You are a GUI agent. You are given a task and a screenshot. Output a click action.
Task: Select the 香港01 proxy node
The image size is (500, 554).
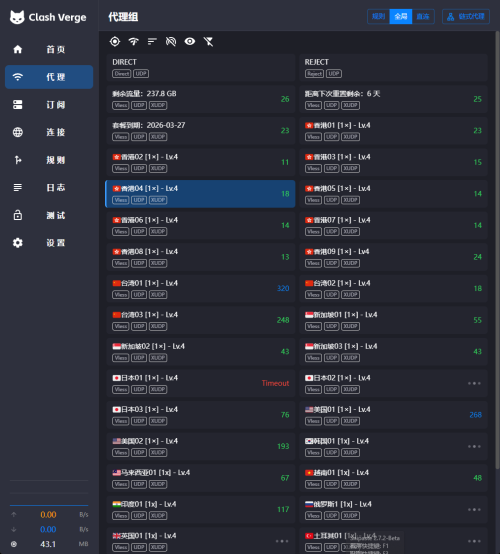click(x=393, y=131)
